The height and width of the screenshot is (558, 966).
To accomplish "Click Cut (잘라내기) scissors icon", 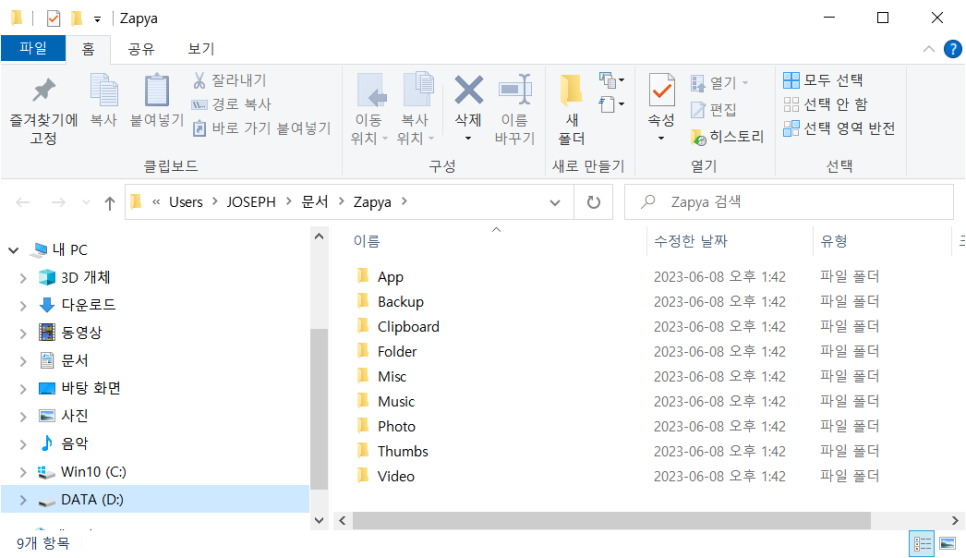I will click(x=199, y=80).
